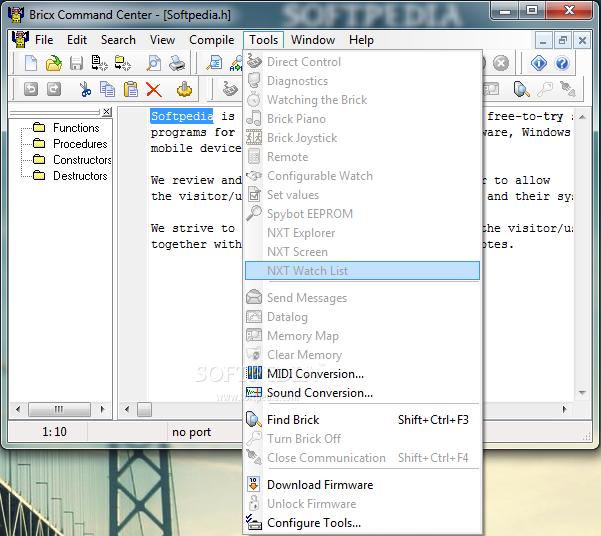
Task: Close the code explorer panel
Action: click(107, 112)
